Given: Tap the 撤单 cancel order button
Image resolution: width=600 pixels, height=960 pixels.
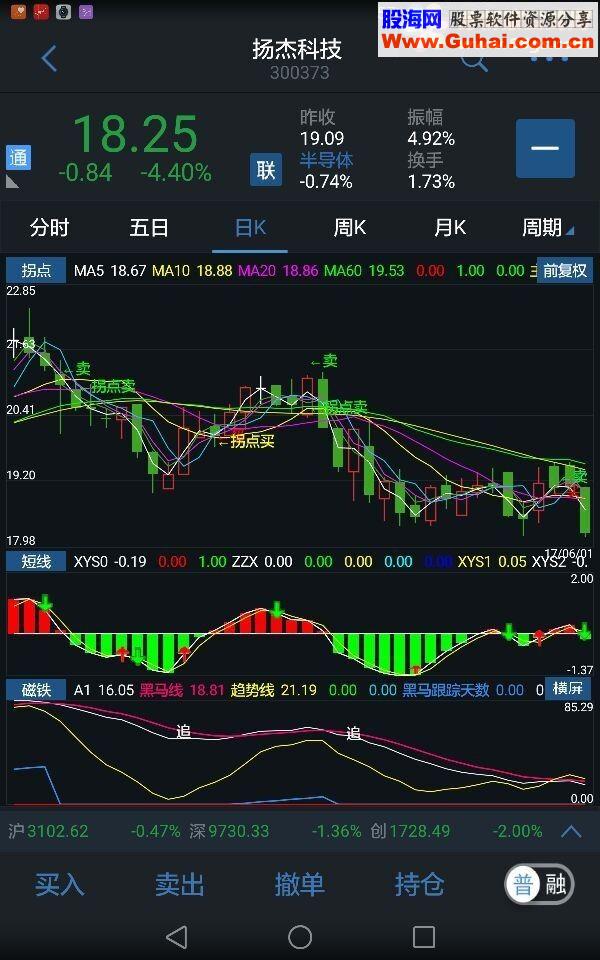Looking at the screenshot, I should click(x=299, y=885).
